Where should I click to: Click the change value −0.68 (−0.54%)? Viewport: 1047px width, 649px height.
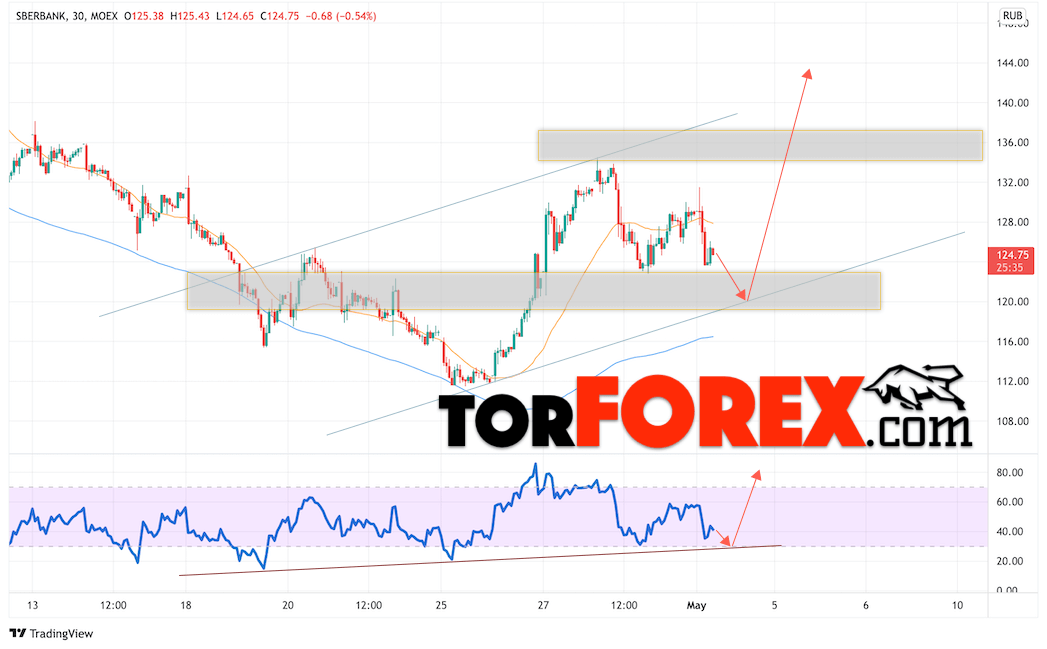[341, 16]
